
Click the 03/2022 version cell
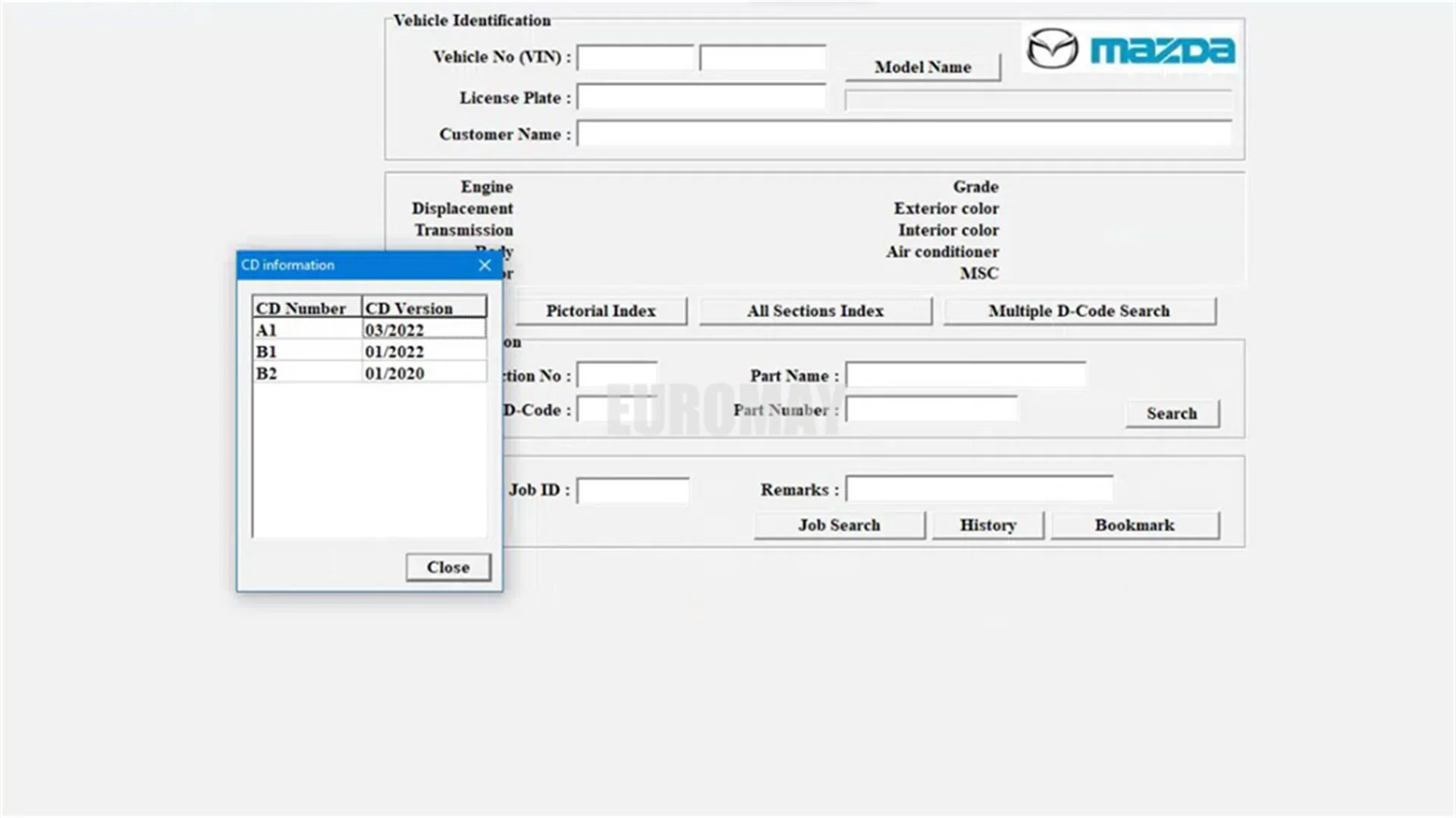[x=424, y=330]
